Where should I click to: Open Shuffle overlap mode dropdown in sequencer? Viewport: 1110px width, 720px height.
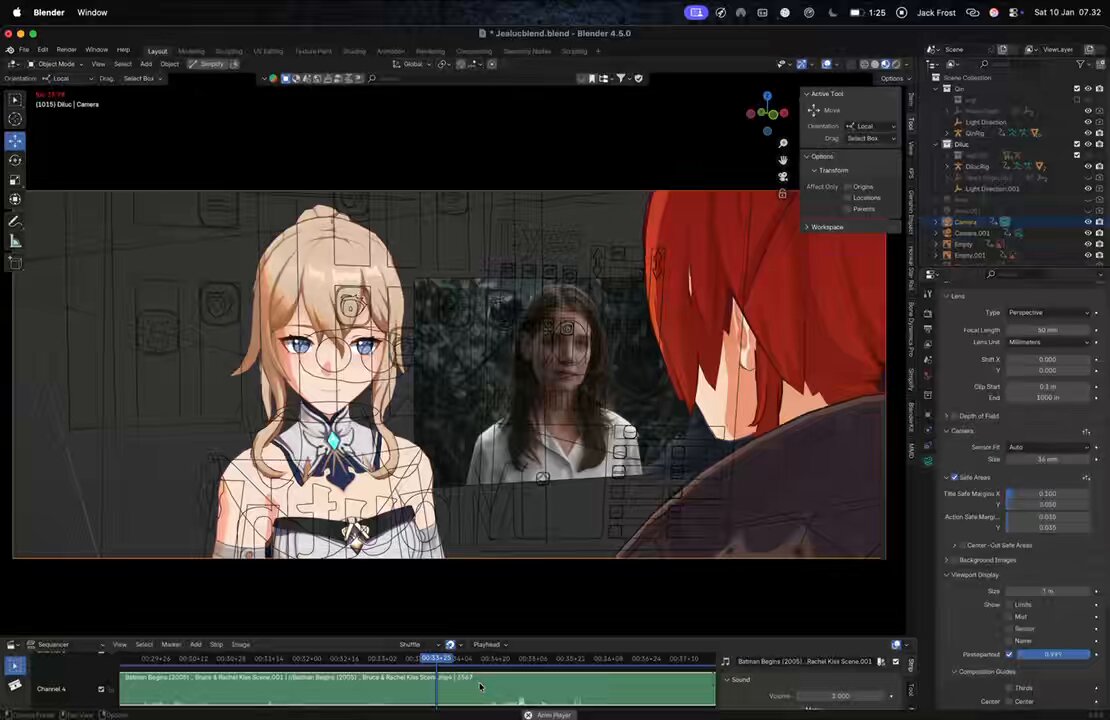[x=419, y=644]
